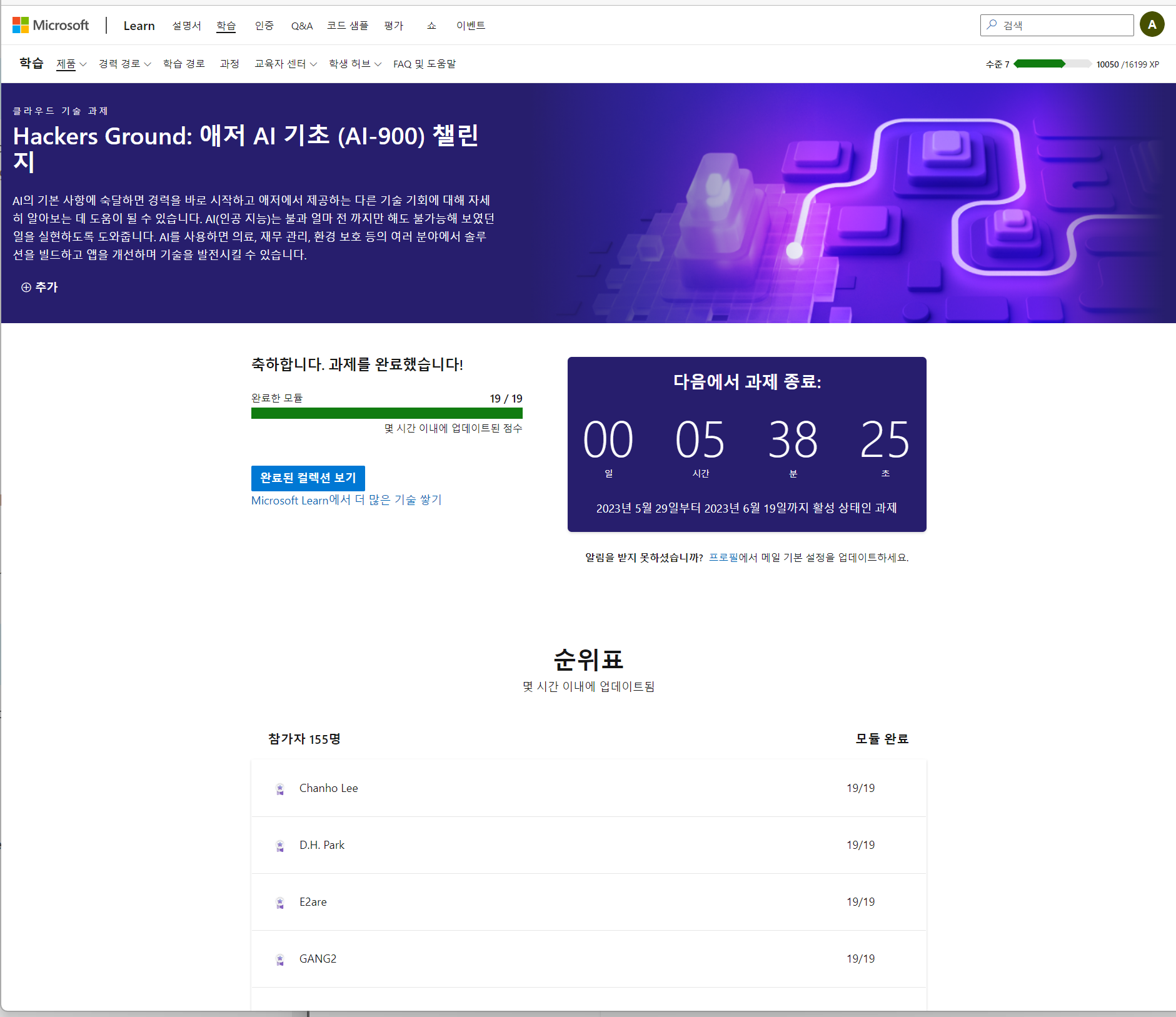The width and height of the screenshot is (1176, 1017).
Task: Click the 완료한 모듈 green progress bar
Action: tap(387, 413)
